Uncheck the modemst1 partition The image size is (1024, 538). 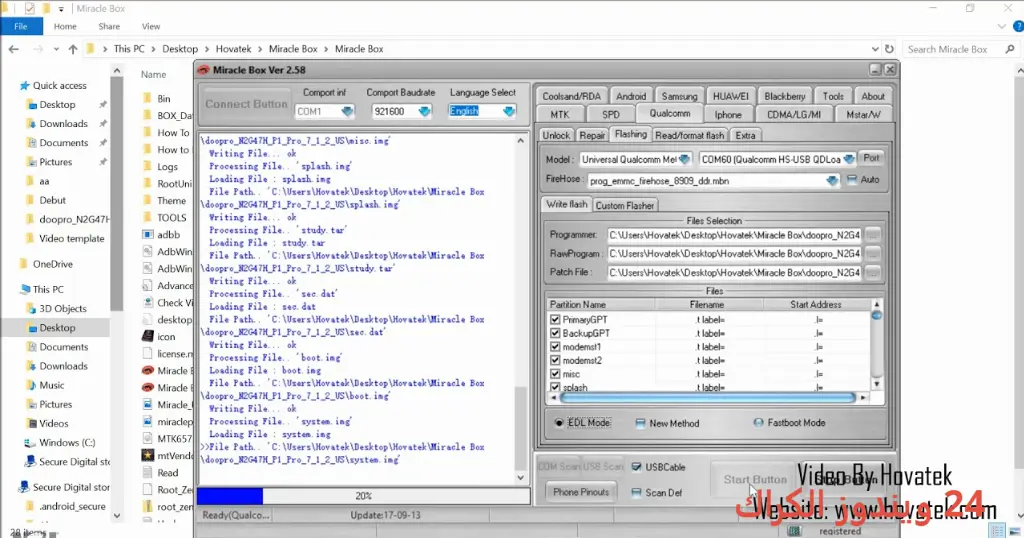point(555,347)
